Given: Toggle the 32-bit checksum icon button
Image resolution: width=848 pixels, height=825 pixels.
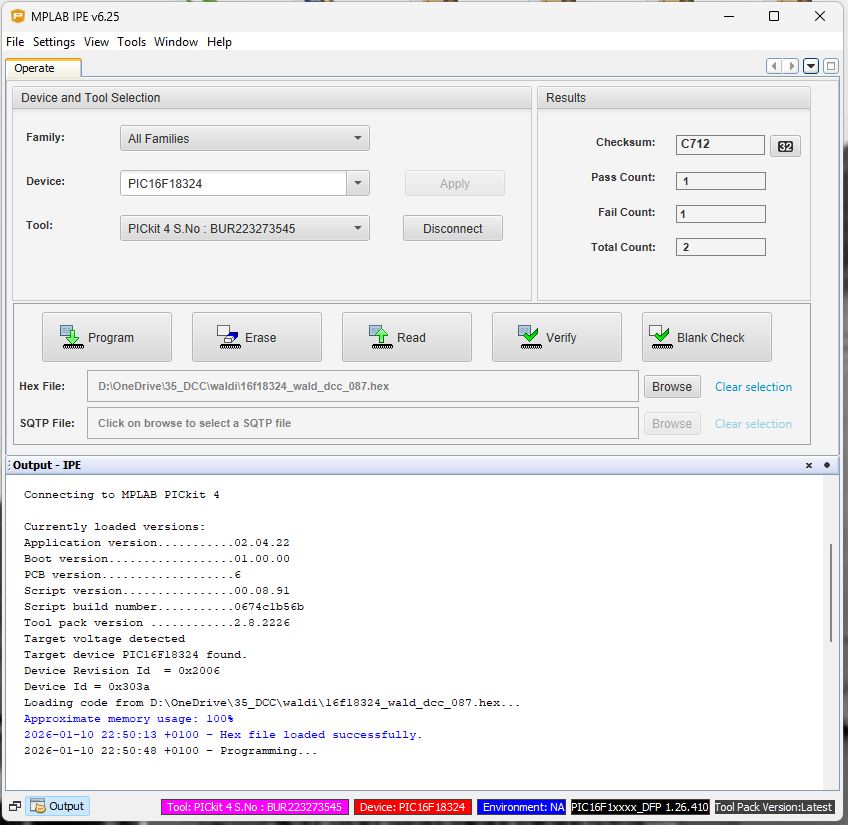Looking at the screenshot, I should coord(785,146).
